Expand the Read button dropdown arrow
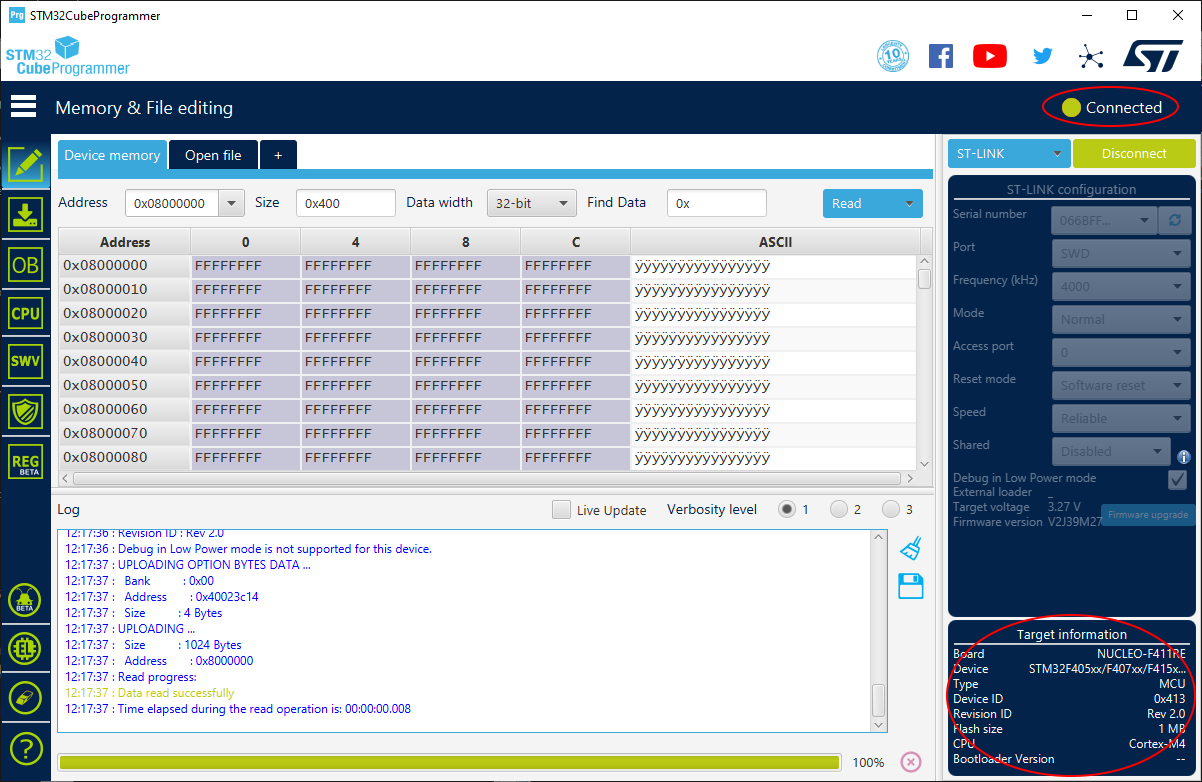The image size is (1202, 782). pos(909,203)
